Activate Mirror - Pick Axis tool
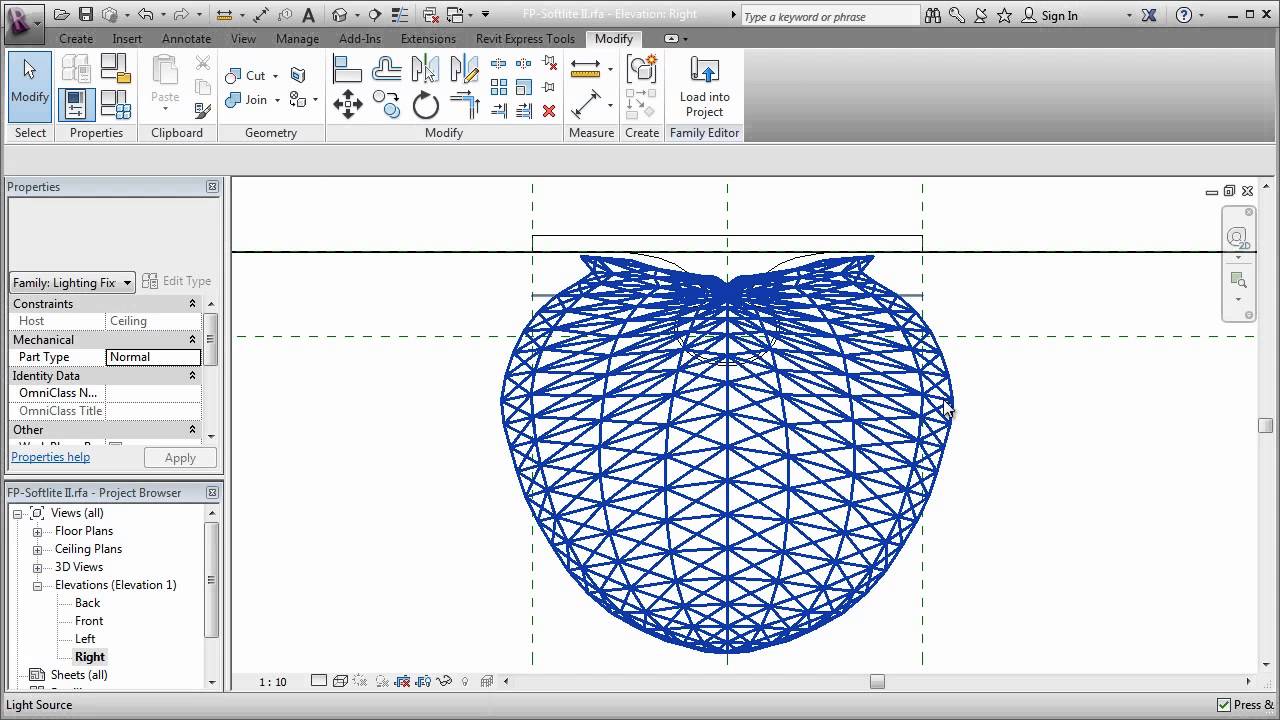Screen dimensions: 1280x720 (x=425, y=69)
